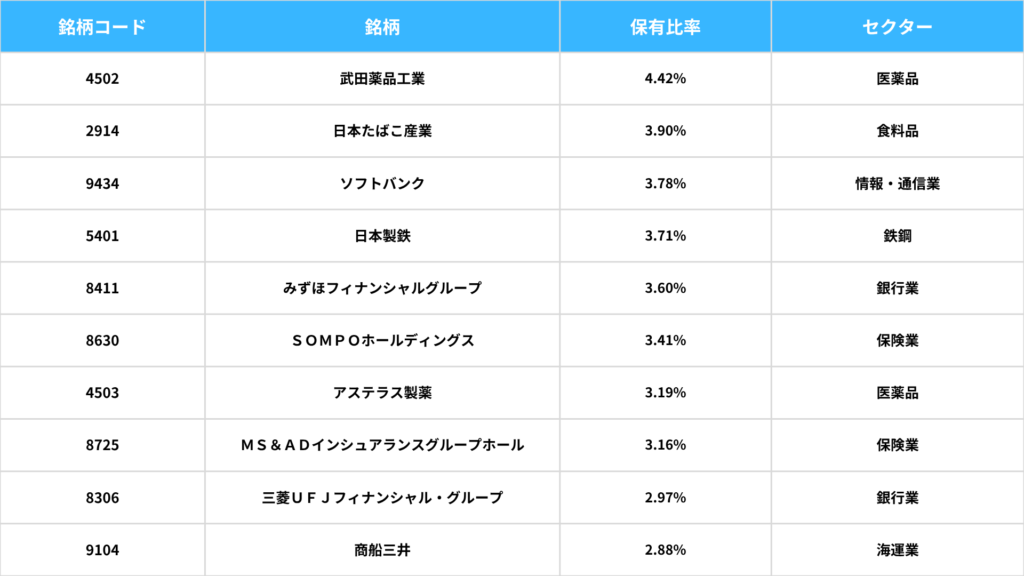1024x576 pixels.
Task: Click the セクター column header
Action: (897, 26)
